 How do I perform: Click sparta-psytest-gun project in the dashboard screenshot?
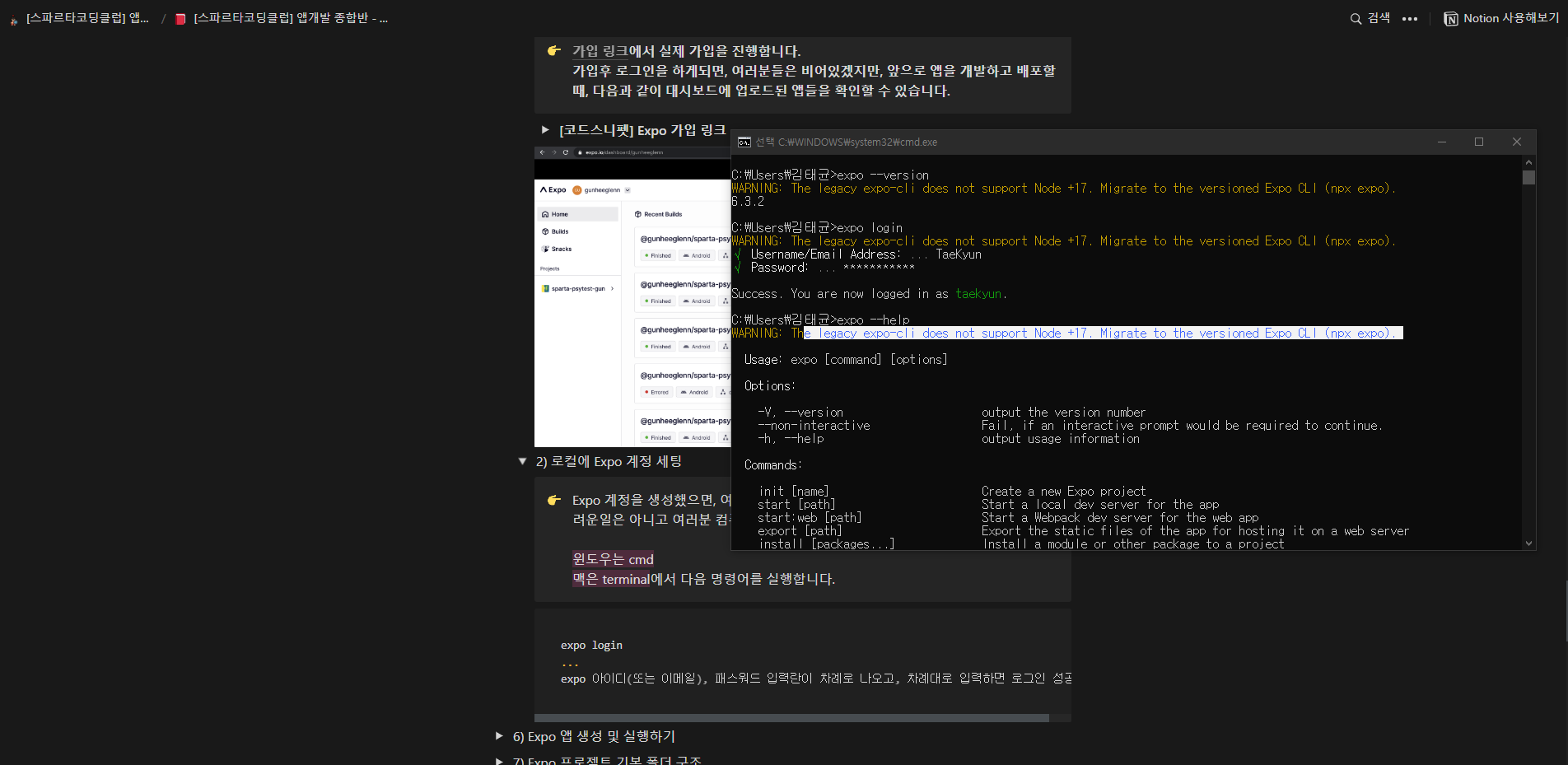(577, 288)
